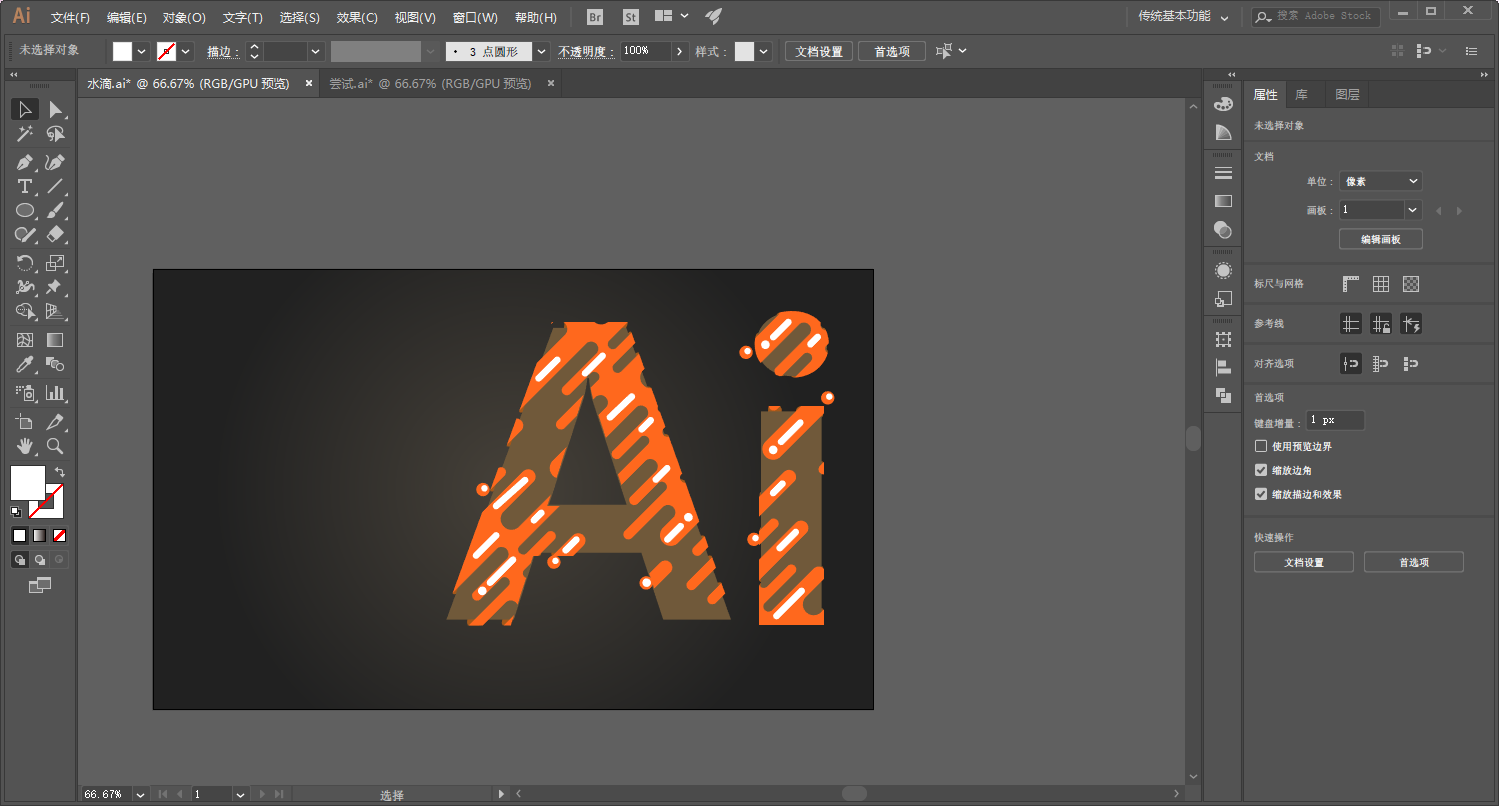This screenshot has height=806, width=1499.
Task: Switch to the 尝试.ai document tab
Action: (432, 84)
